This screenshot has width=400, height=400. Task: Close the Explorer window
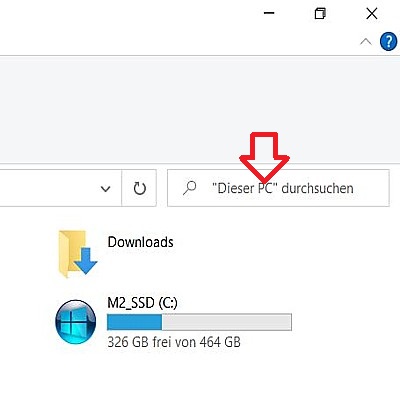371,14
